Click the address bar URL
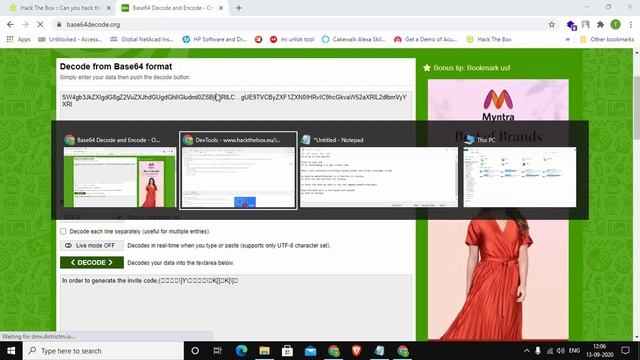The height and width of the screenshot is (360, 640). [x=93, y=24]
